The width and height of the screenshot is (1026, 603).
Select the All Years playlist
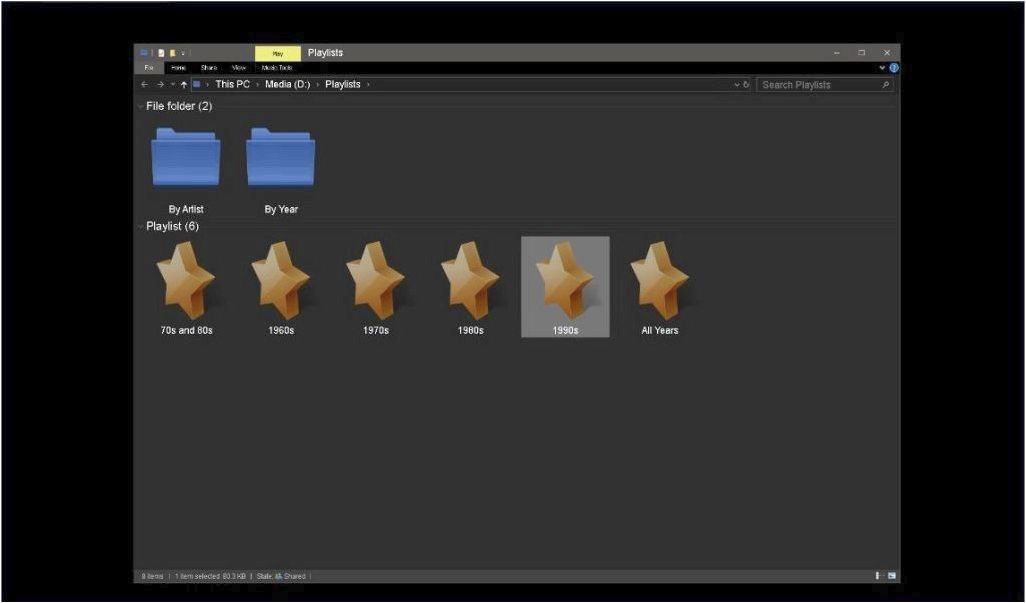tap(660, 283)
